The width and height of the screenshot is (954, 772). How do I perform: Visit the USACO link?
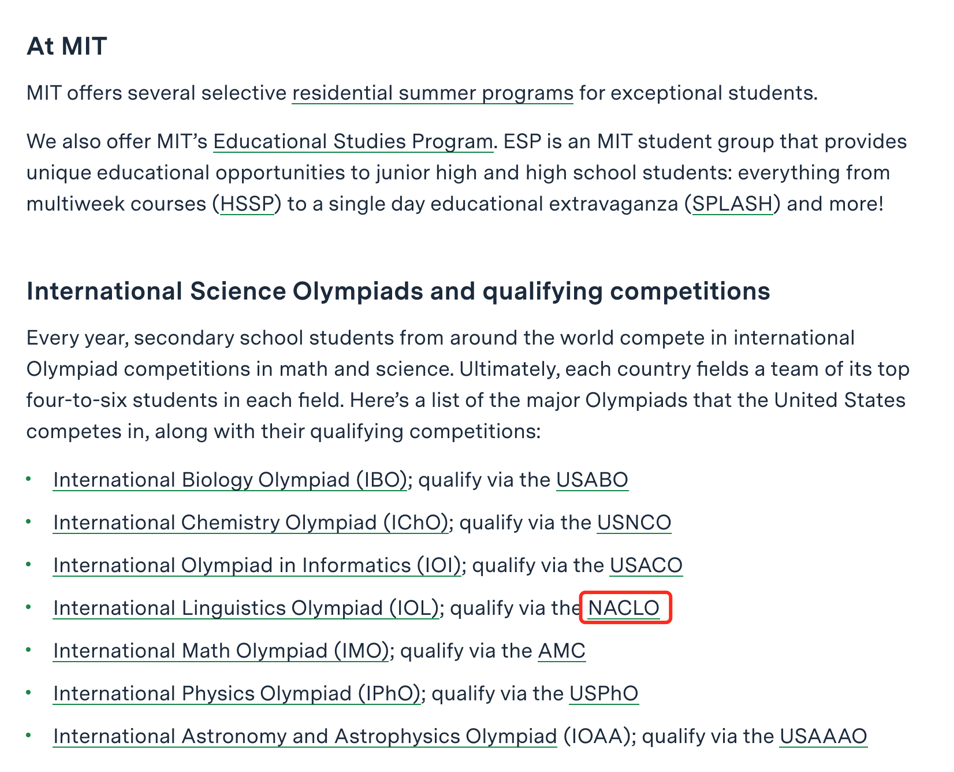[646, 566]
